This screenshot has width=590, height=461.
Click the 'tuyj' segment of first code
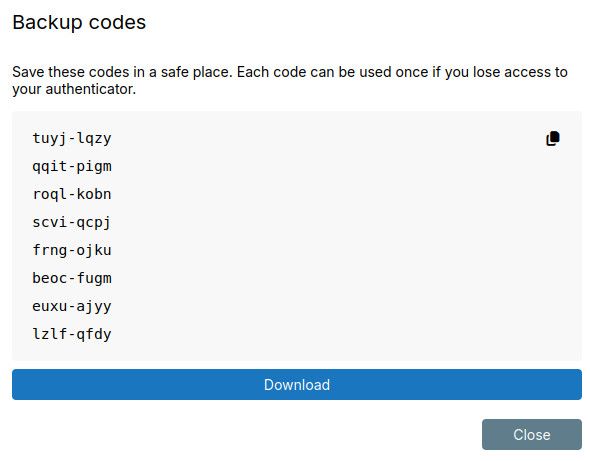tap(50, 138)
